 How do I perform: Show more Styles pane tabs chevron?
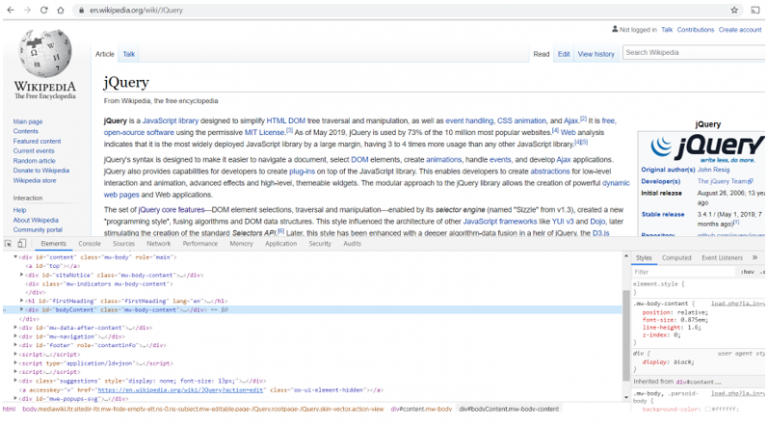(755, 258)
